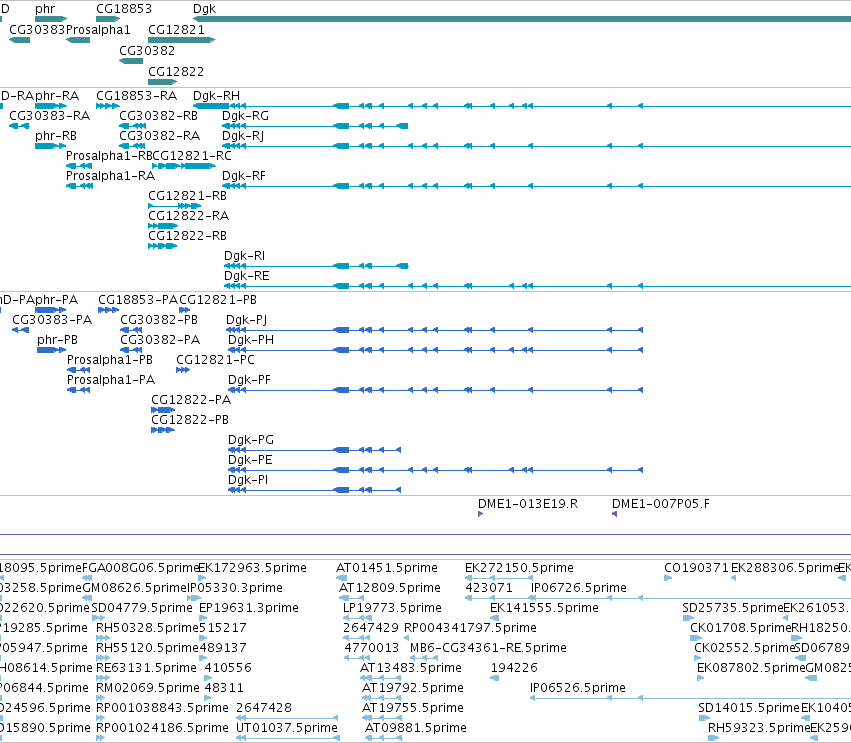Open the CG12822 gene feature

pyautogui.click(x=162, y=82)
